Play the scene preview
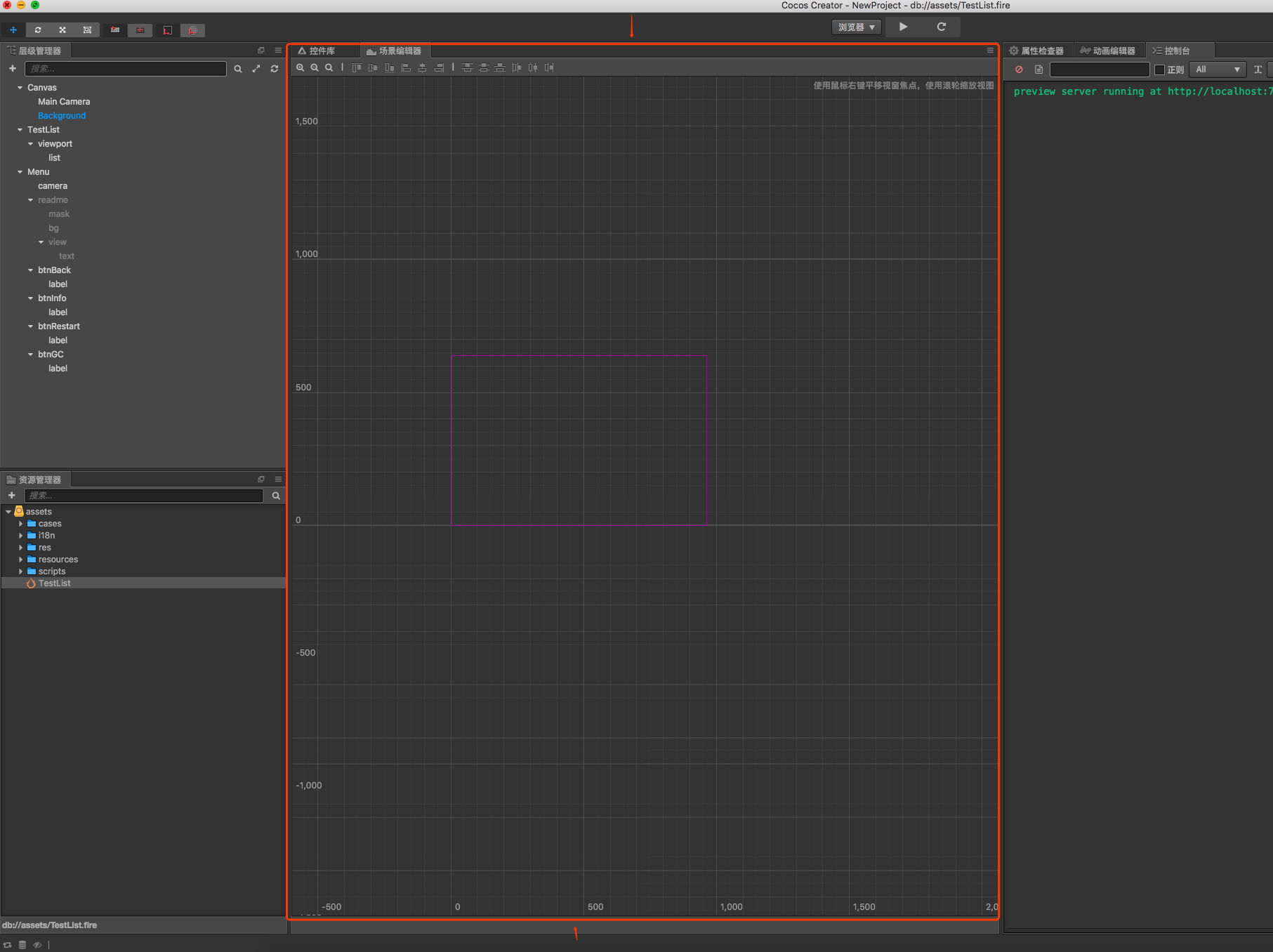Screen dimensions: 1273x952 [904, 27]
